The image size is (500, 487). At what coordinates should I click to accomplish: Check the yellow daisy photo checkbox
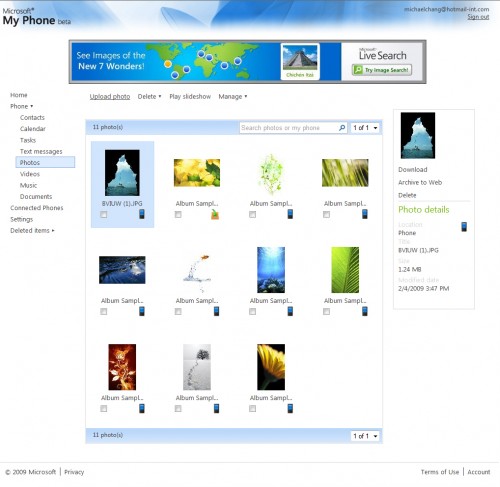[x=252, y=408]
